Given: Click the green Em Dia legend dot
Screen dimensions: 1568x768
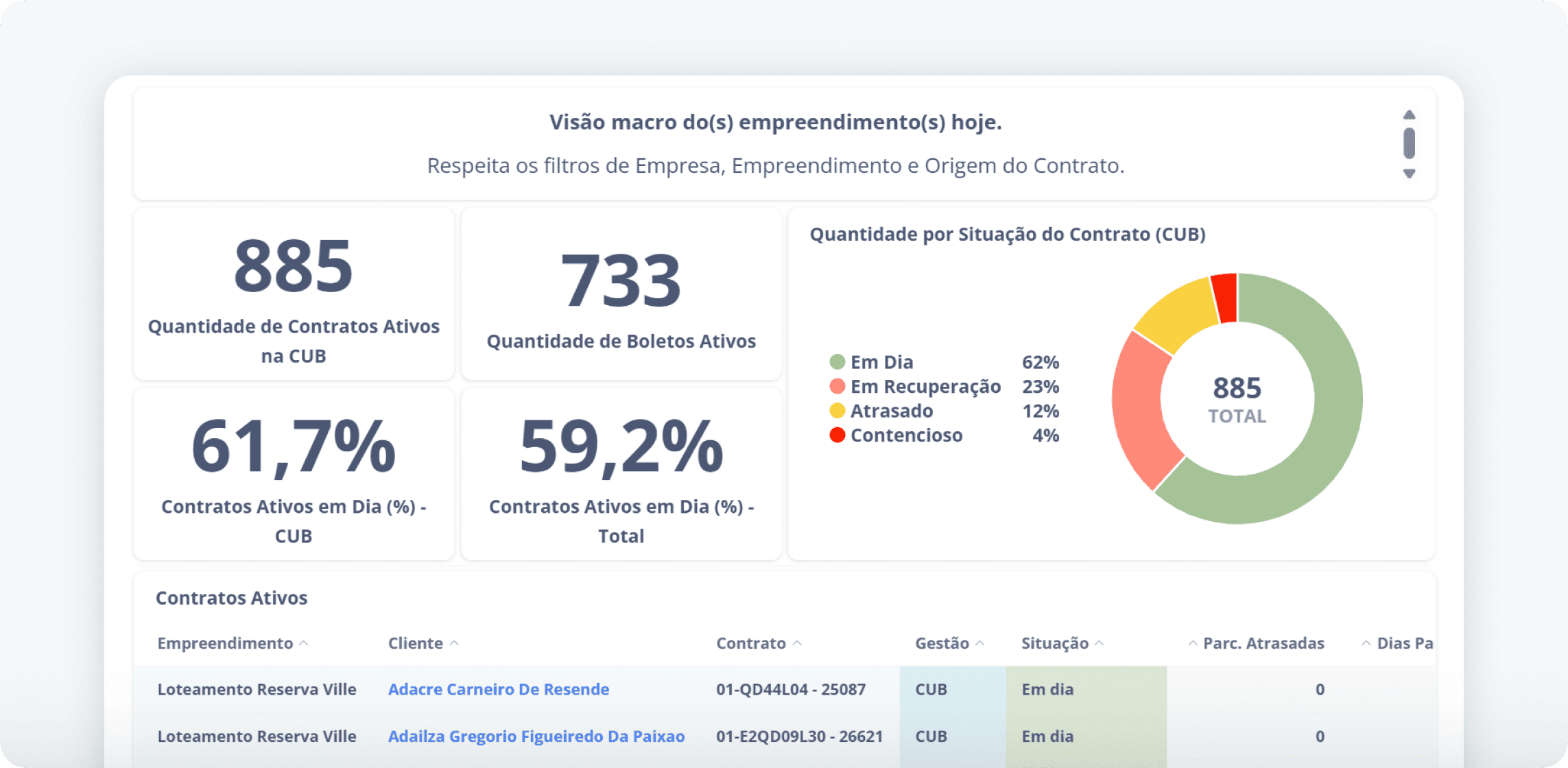Looking at the screenshot, I should pyautogui.click(x=837, y=361).
